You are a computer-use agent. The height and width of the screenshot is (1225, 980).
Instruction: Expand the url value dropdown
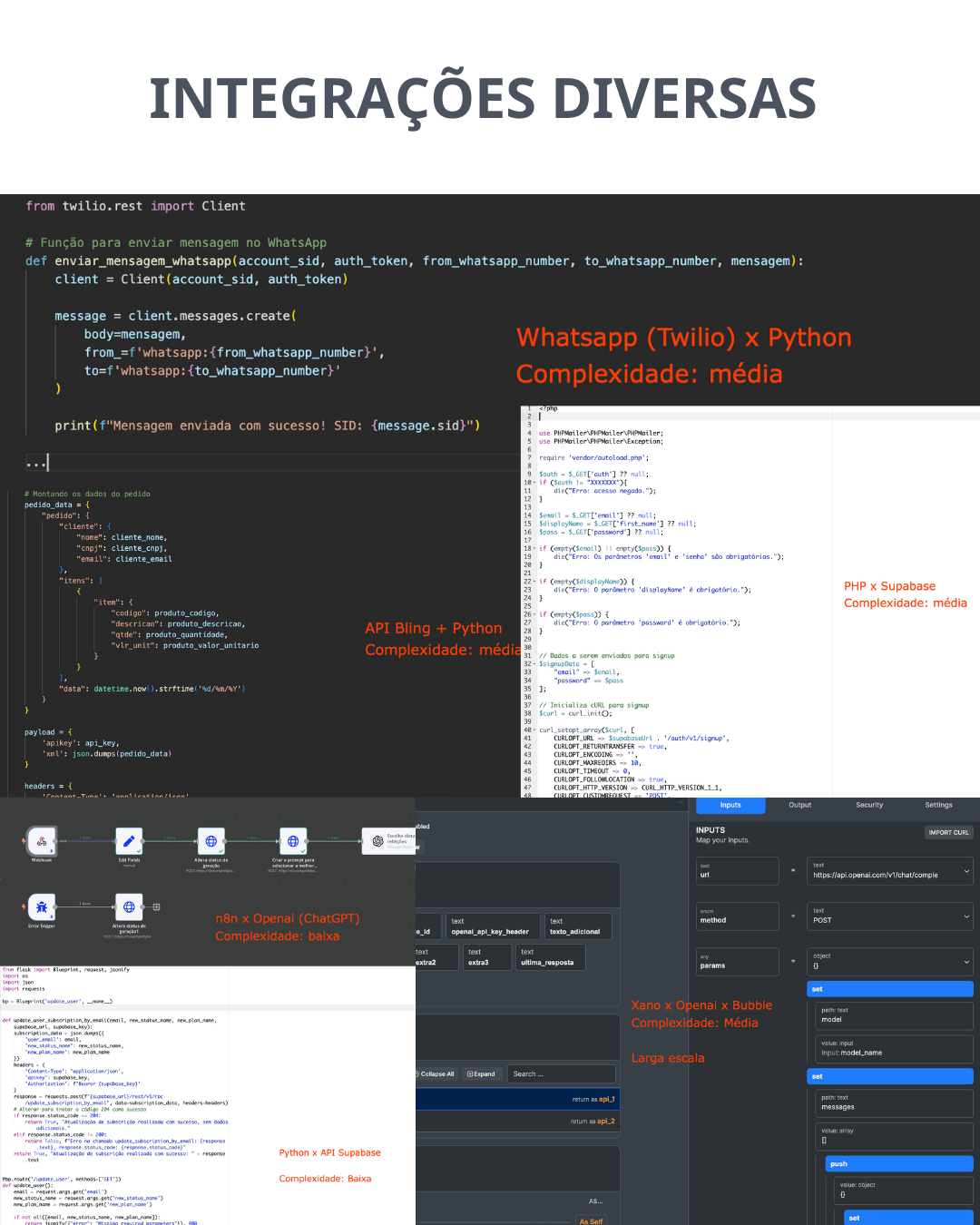965,871
